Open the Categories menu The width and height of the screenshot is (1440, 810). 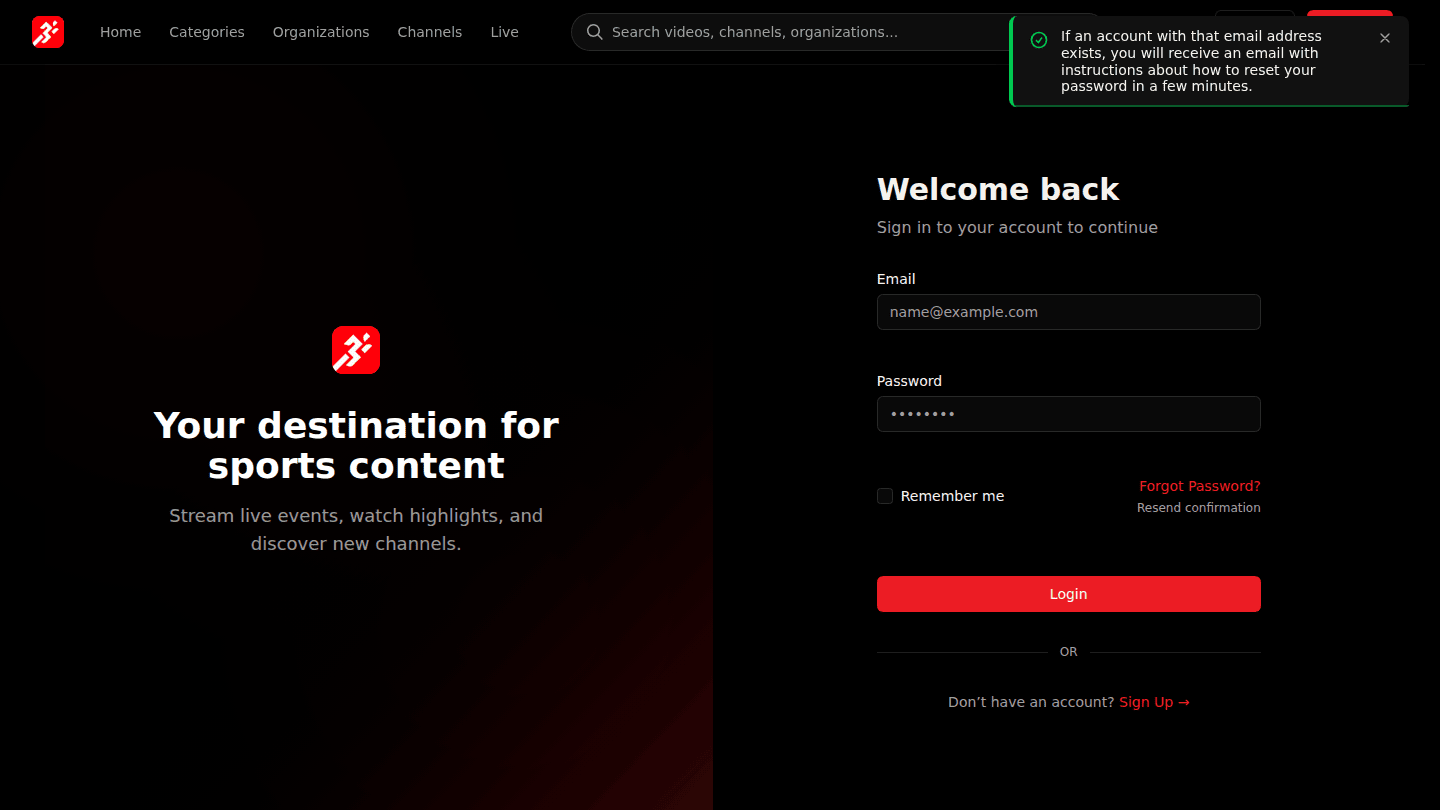207,32
